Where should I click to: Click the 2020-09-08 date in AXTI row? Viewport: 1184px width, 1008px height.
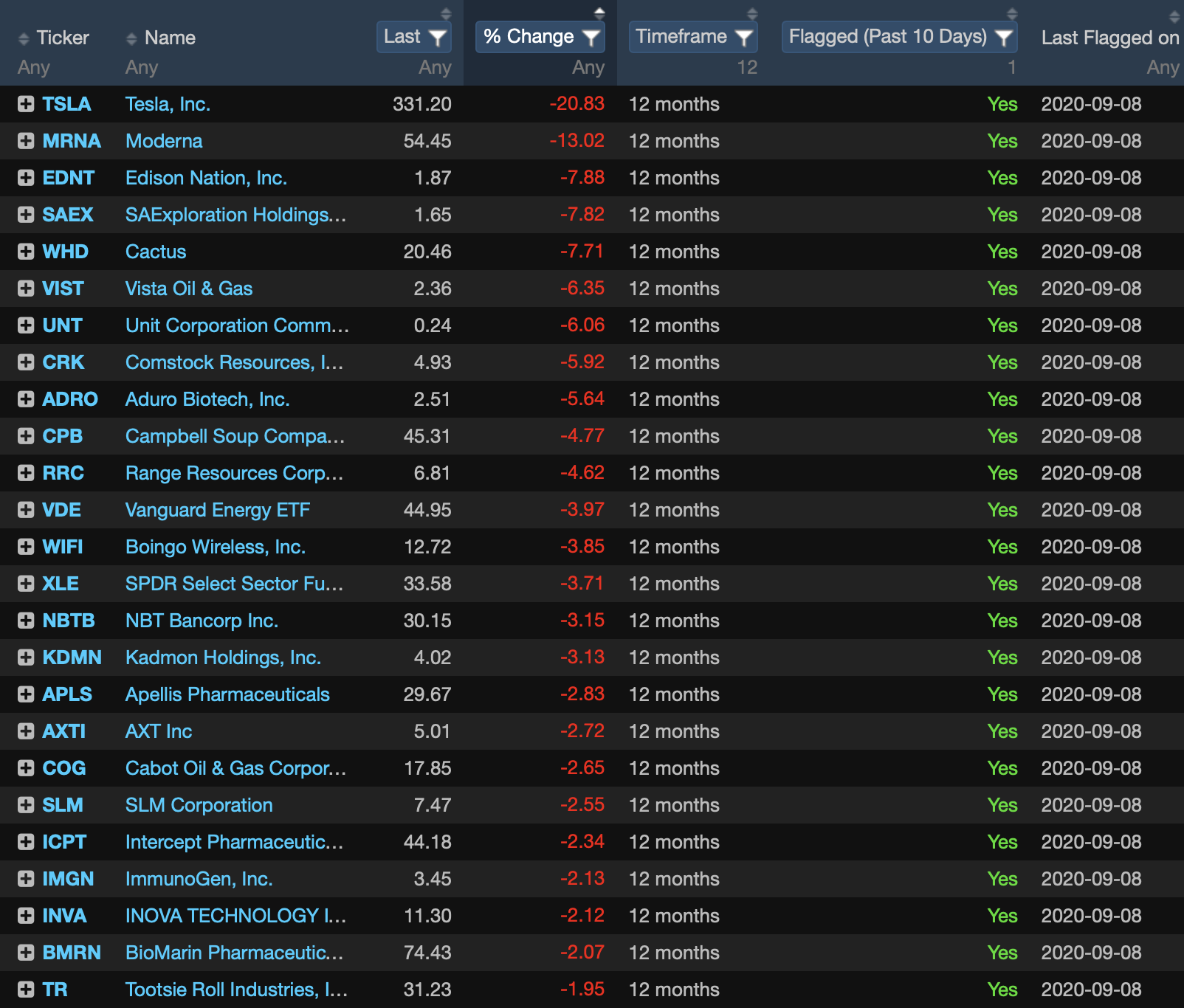tap(1091, 731)
